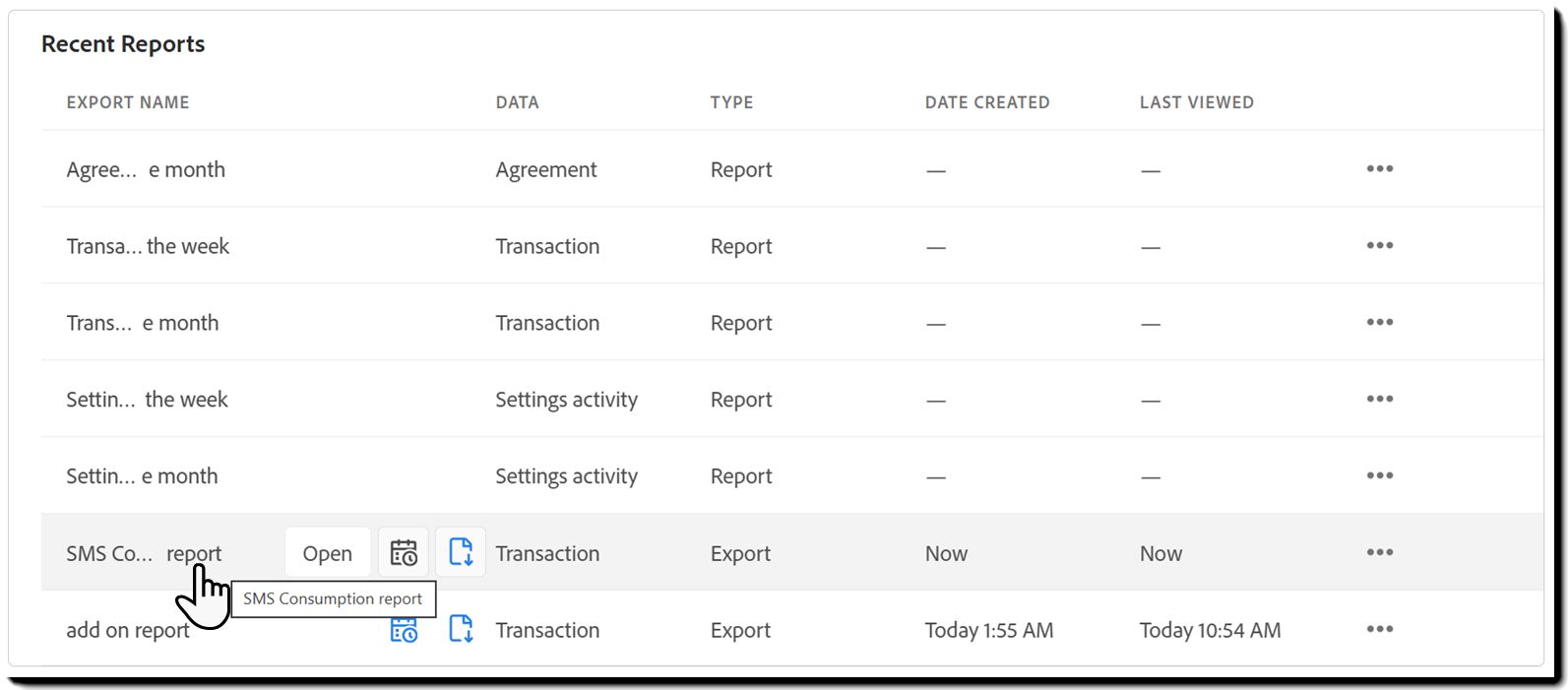The width and height of the screenshot is (1568, 690).
Task: Select the add on report name
Action: [128, 630]
